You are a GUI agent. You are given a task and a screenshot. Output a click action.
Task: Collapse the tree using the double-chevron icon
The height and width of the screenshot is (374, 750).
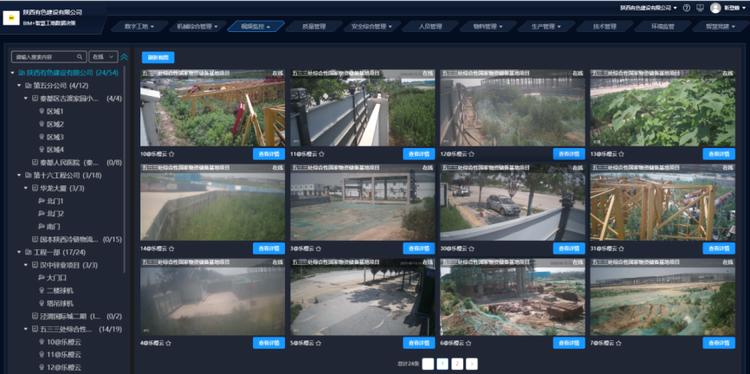[x=124, y=57]
